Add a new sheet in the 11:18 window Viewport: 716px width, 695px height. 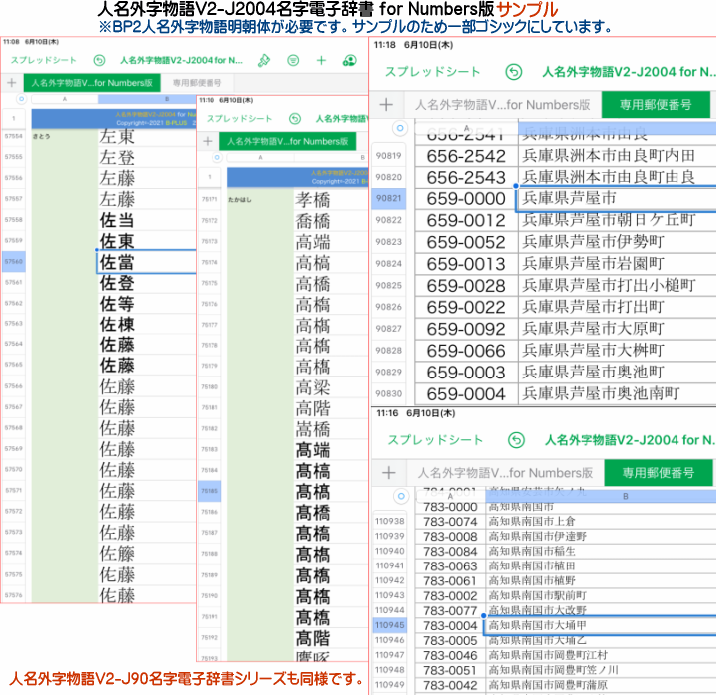point(386,105)
